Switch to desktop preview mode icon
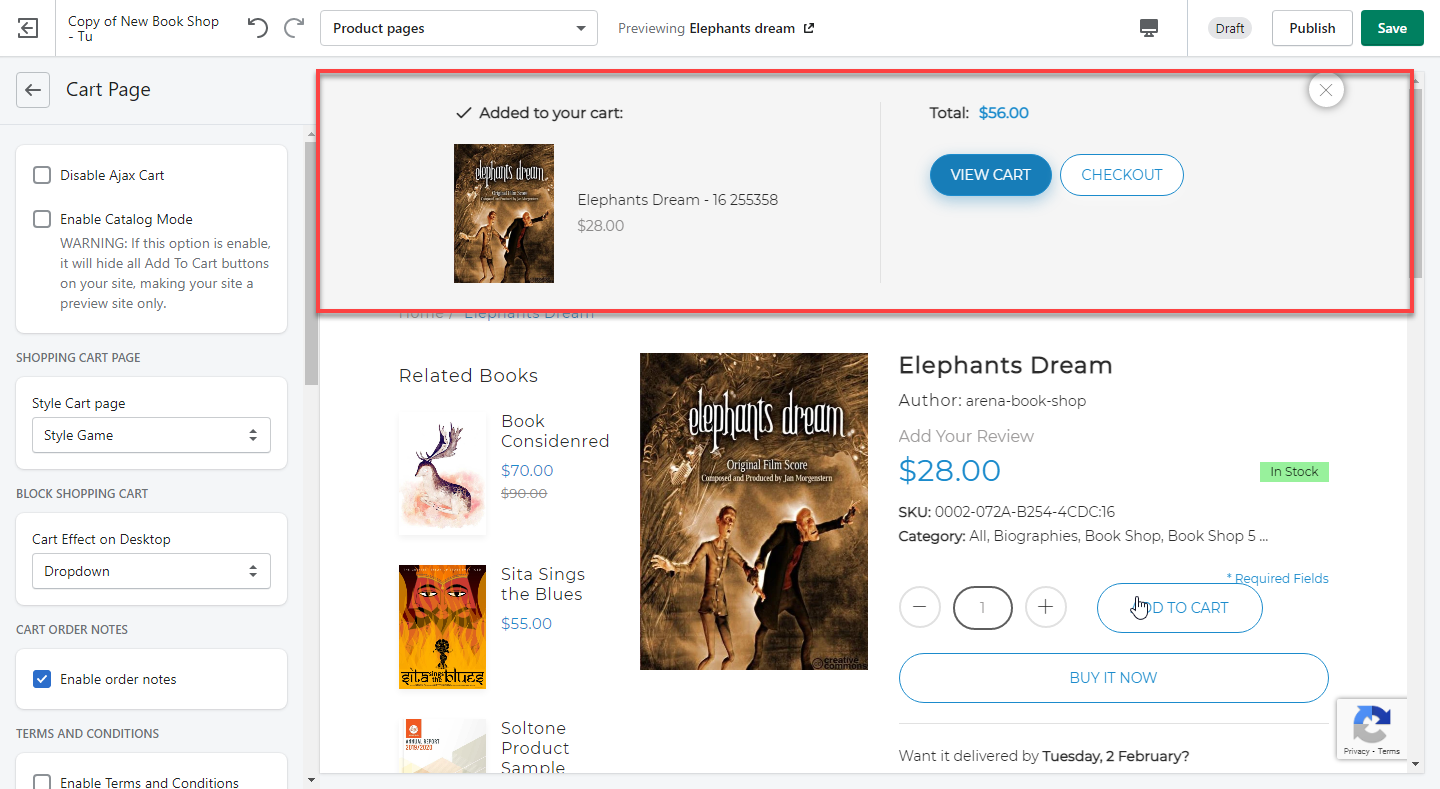 click(1149, 28)
